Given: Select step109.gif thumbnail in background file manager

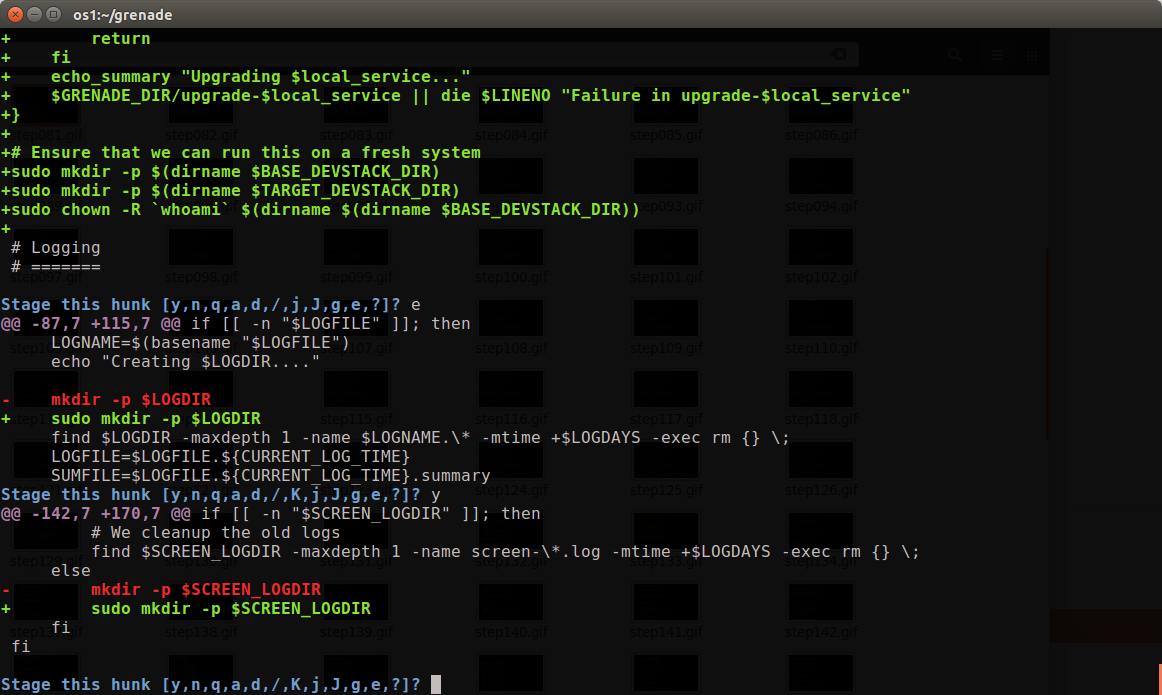Looking at the screenshot, I should pos(665,318).
